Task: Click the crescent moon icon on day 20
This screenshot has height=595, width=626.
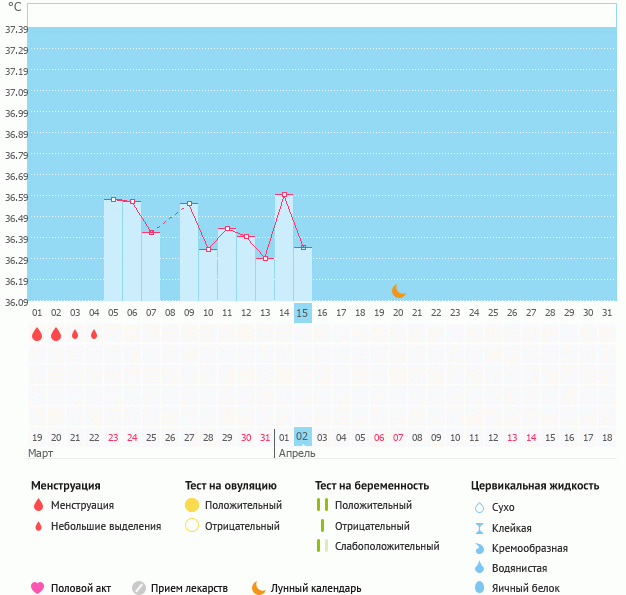Action: pos(398,290)
